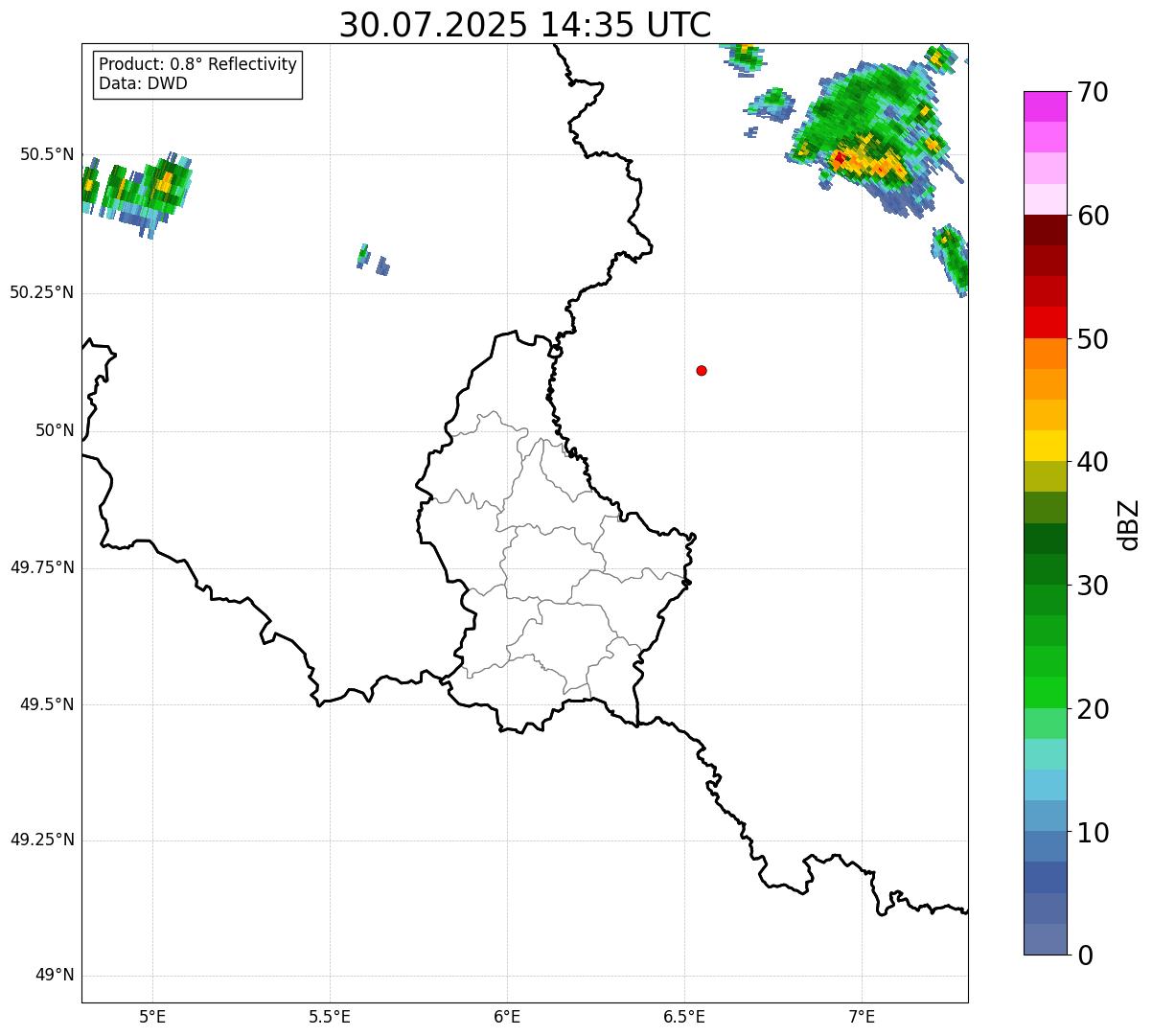Click the dBZ colorbar axis label
Screen dimensions: 1152x1036
click(x=1128, y=524)
